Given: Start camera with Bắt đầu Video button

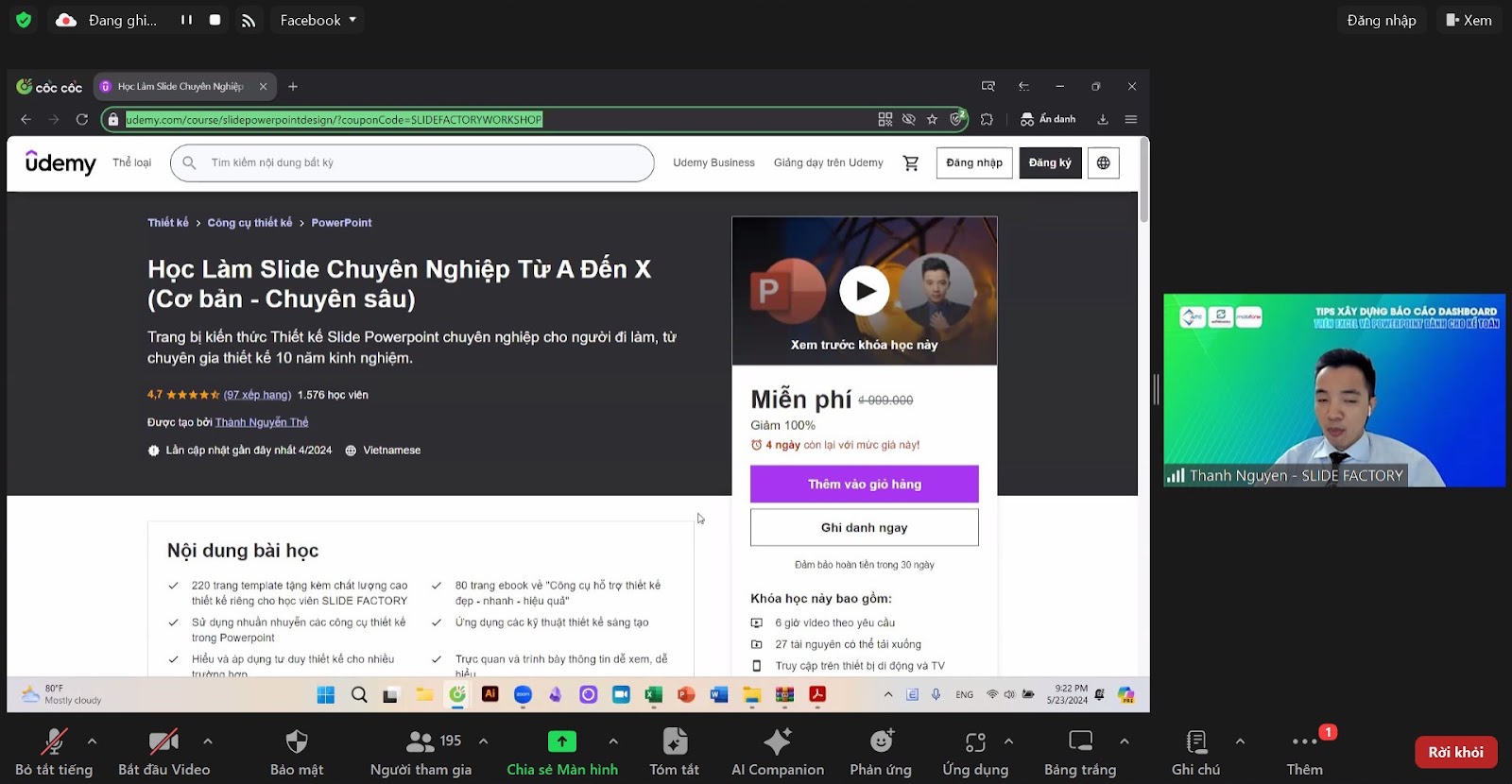Looking at the screenshot, I should [163, 752].
